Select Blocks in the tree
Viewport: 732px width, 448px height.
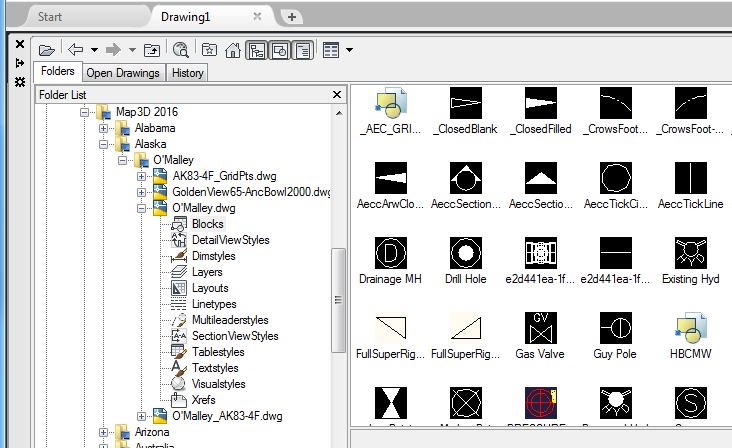point(208,224)
